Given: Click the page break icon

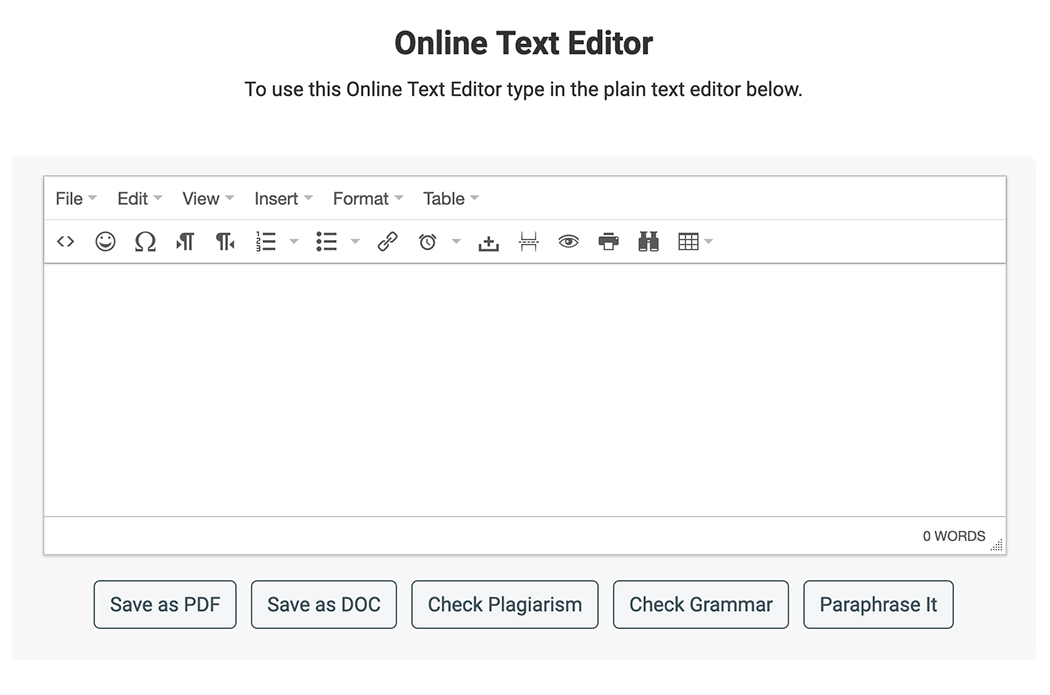Looking at the screenshot, I should pos(529,242).
